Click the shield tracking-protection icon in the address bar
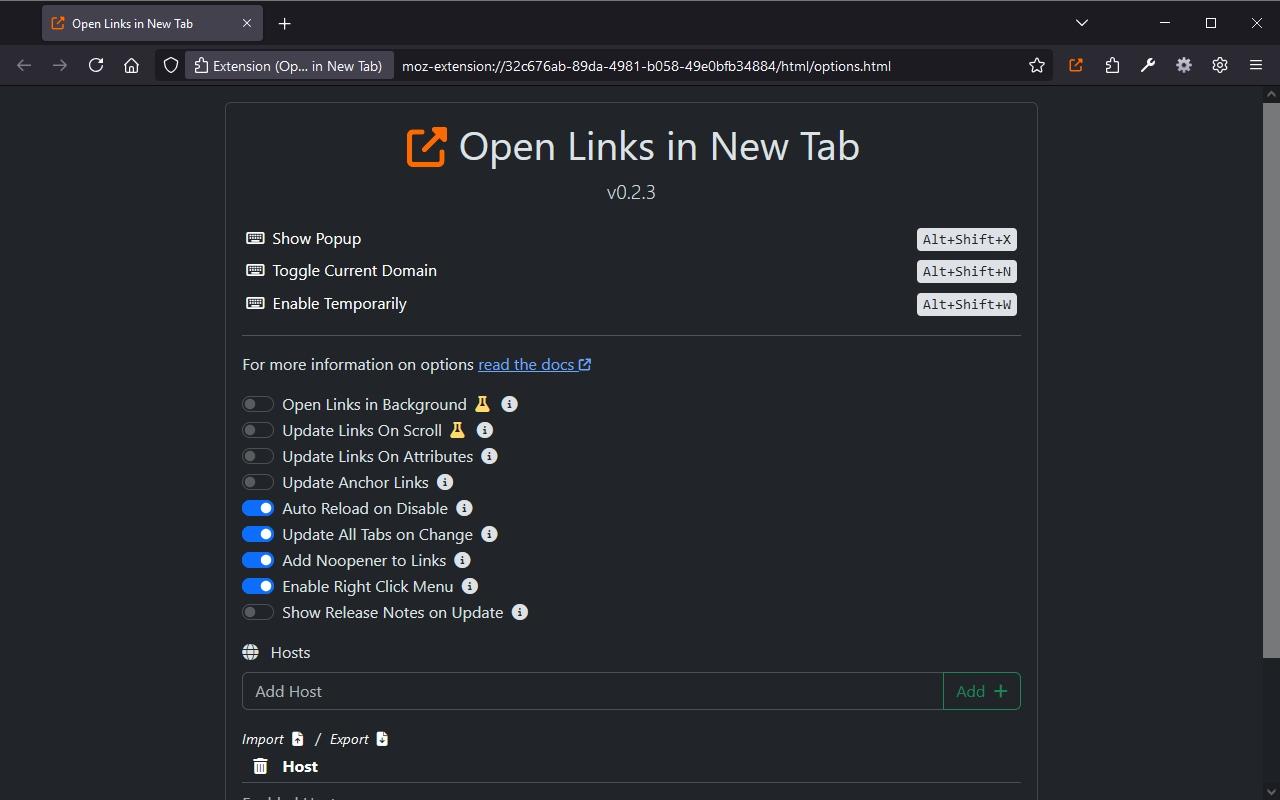Image resolution: width=1280 pixels, height=800 pixels. point(171,66)
